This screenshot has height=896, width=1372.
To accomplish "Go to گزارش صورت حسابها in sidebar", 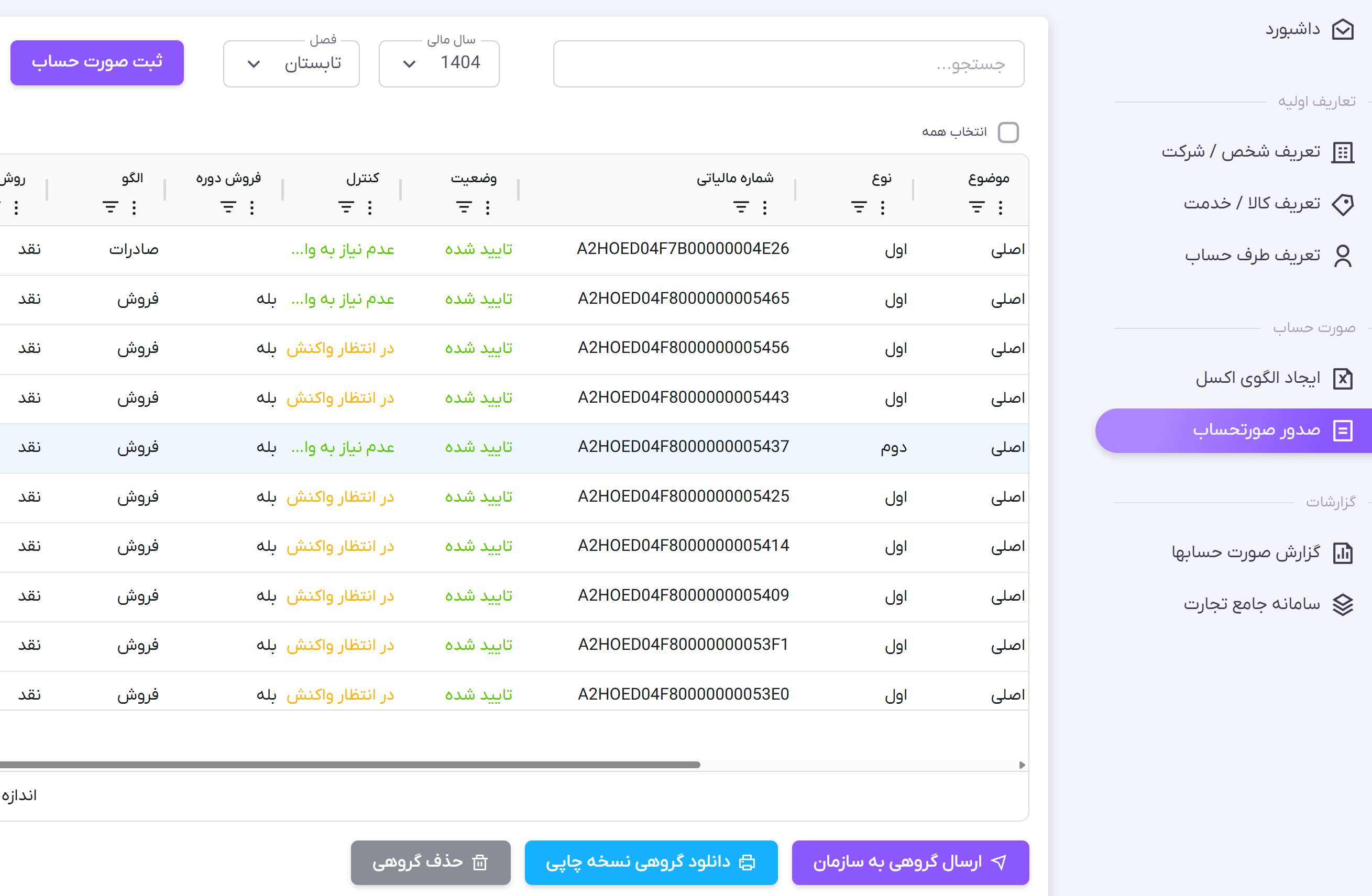I will coord(1245,552).
